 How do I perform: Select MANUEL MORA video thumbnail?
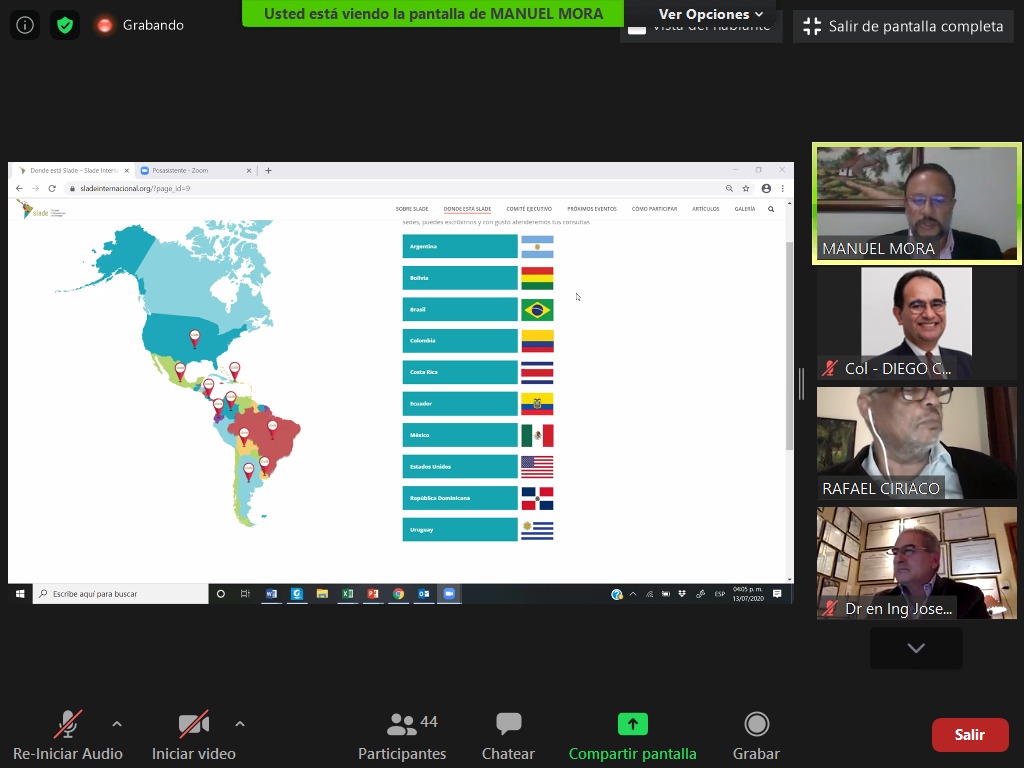click(916, 203)
